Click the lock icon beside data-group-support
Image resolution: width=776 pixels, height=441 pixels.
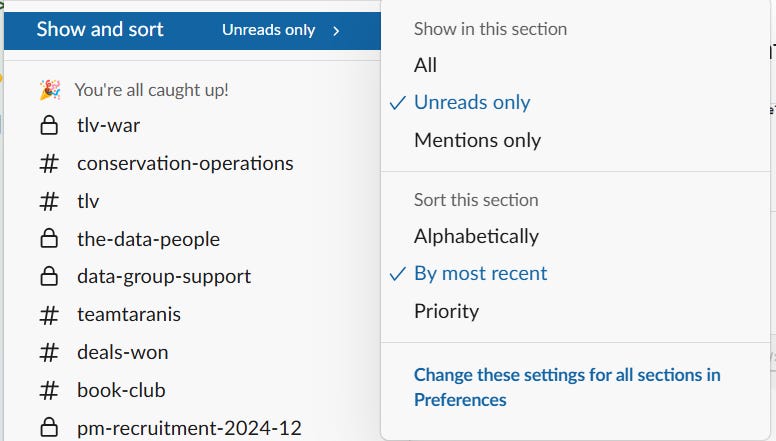point(49,277)
